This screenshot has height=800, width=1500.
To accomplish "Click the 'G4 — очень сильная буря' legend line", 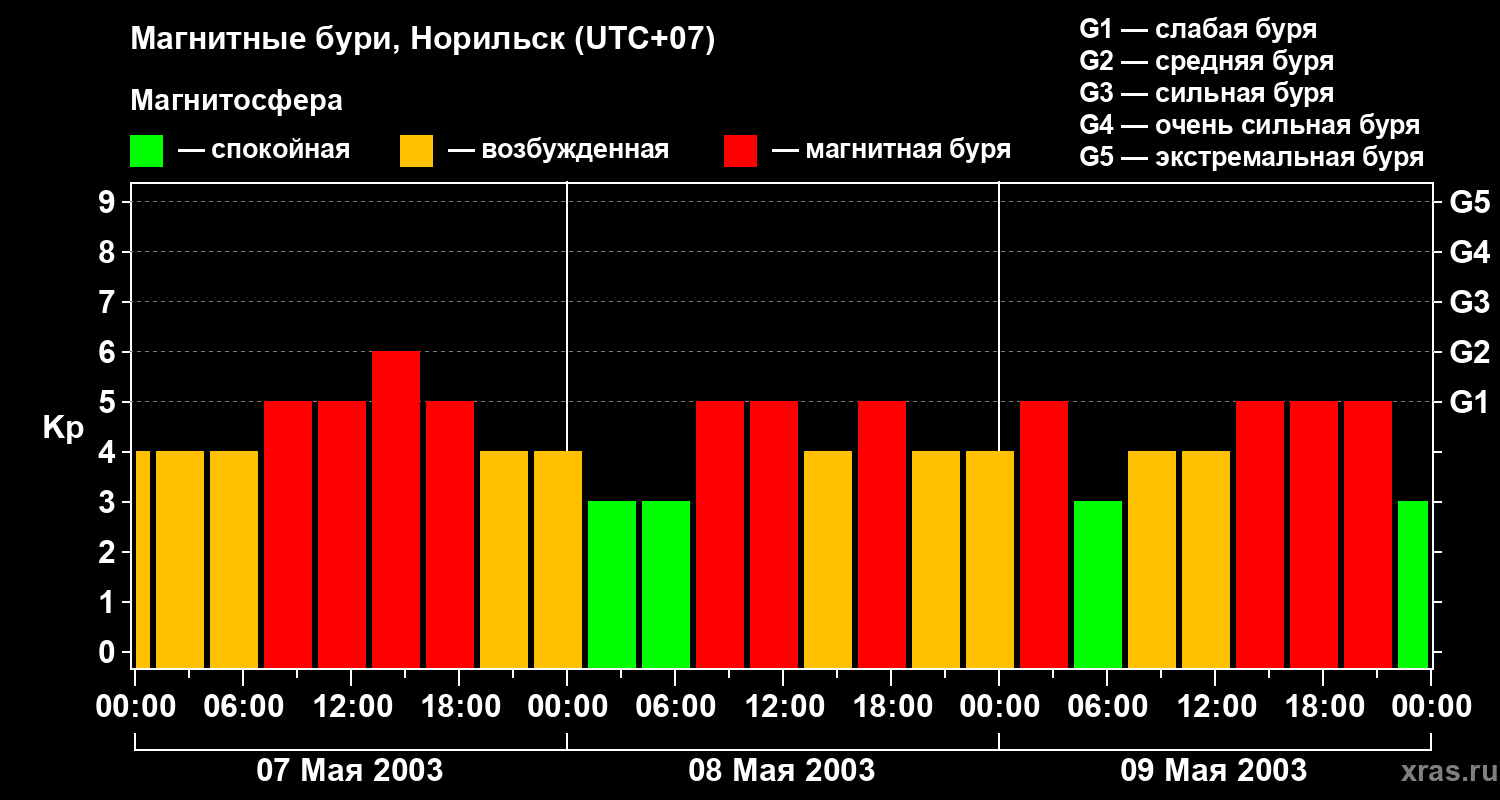I will pos(1250,125).
